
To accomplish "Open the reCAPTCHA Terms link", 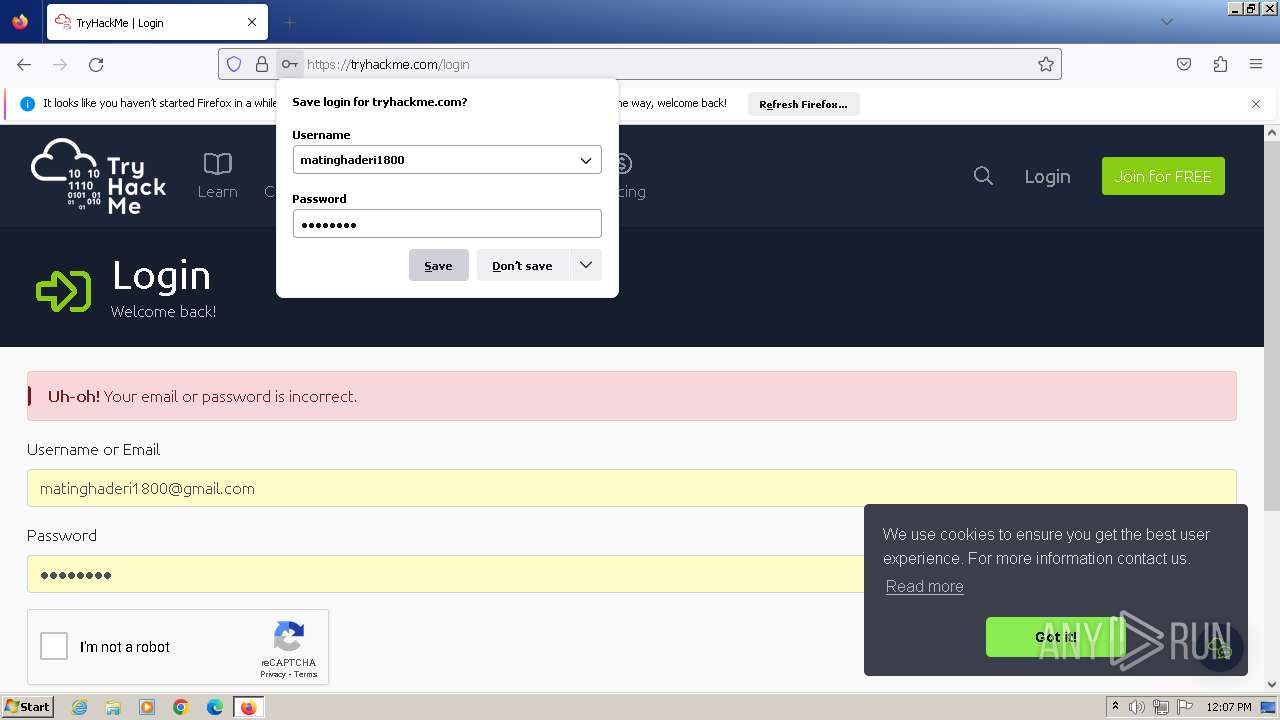I will (306, 674).
